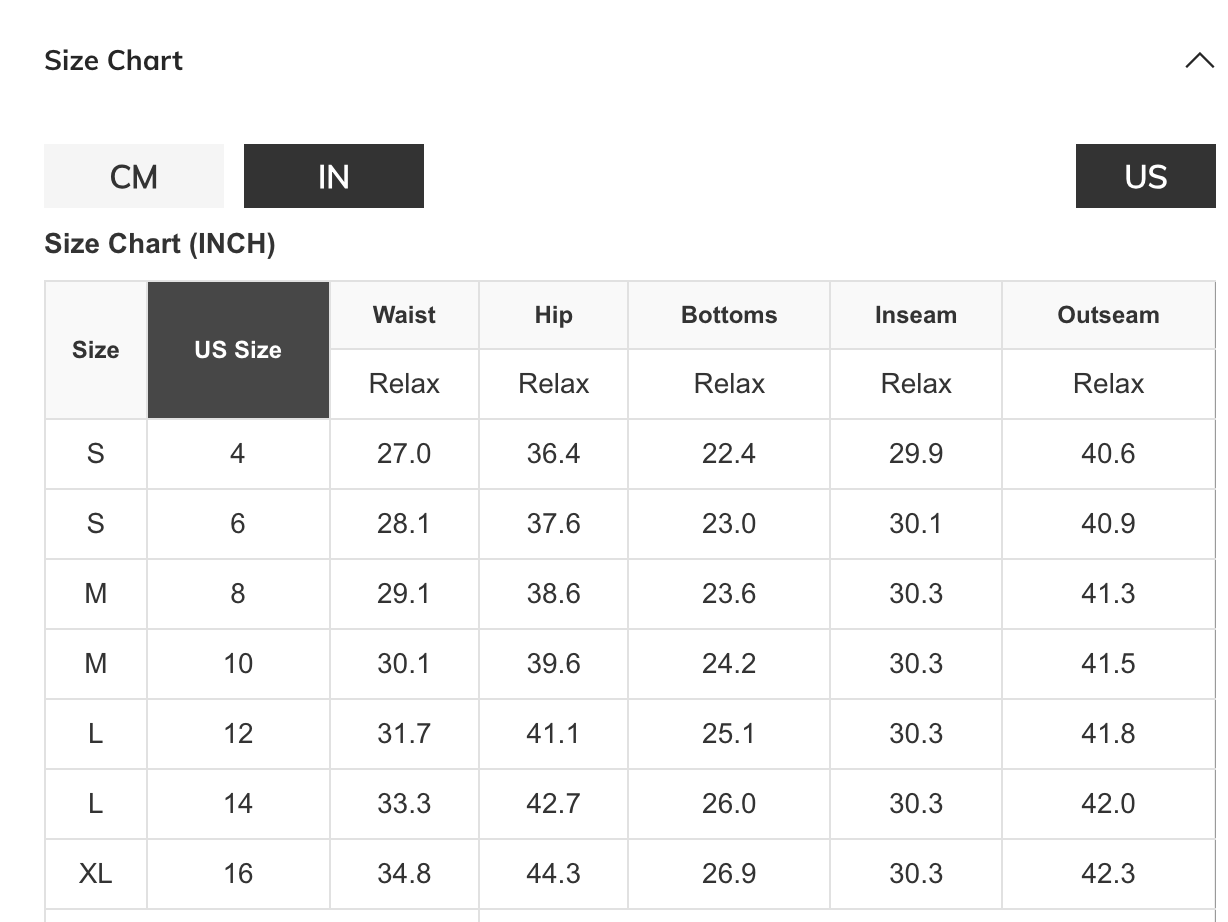The width and height of the screenshot is (1228, 922).
Task: Click the XL size label
Action: click(96, 874)
